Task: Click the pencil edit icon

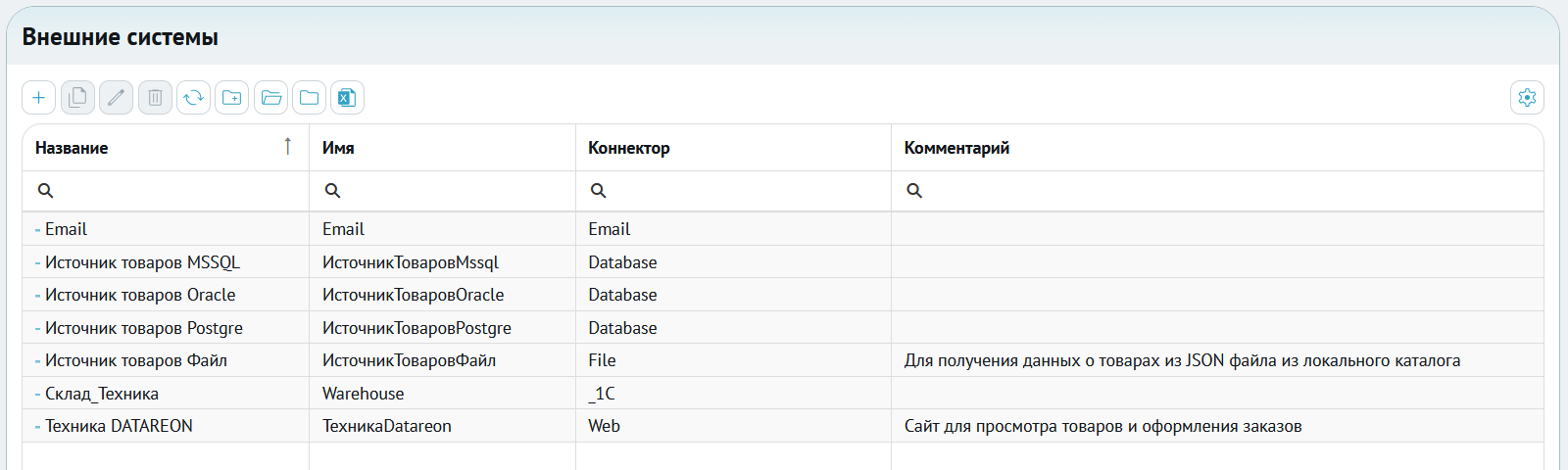Action: [116, 97]
